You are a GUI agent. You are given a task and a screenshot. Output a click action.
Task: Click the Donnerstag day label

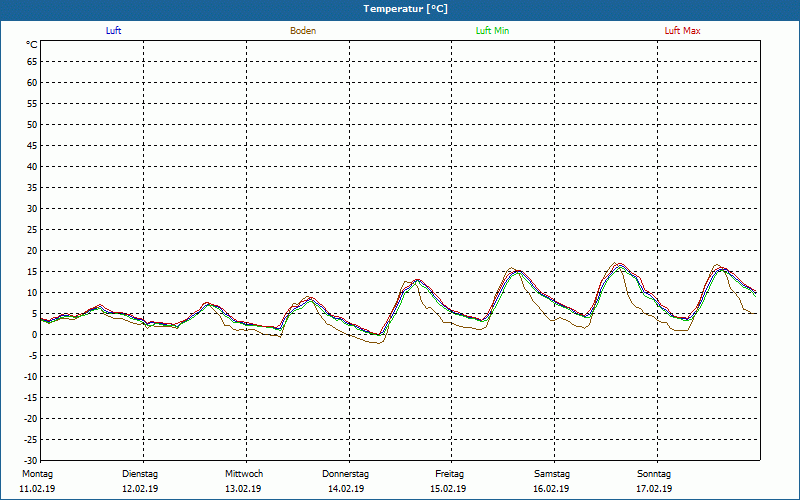[x=345, y=474]
